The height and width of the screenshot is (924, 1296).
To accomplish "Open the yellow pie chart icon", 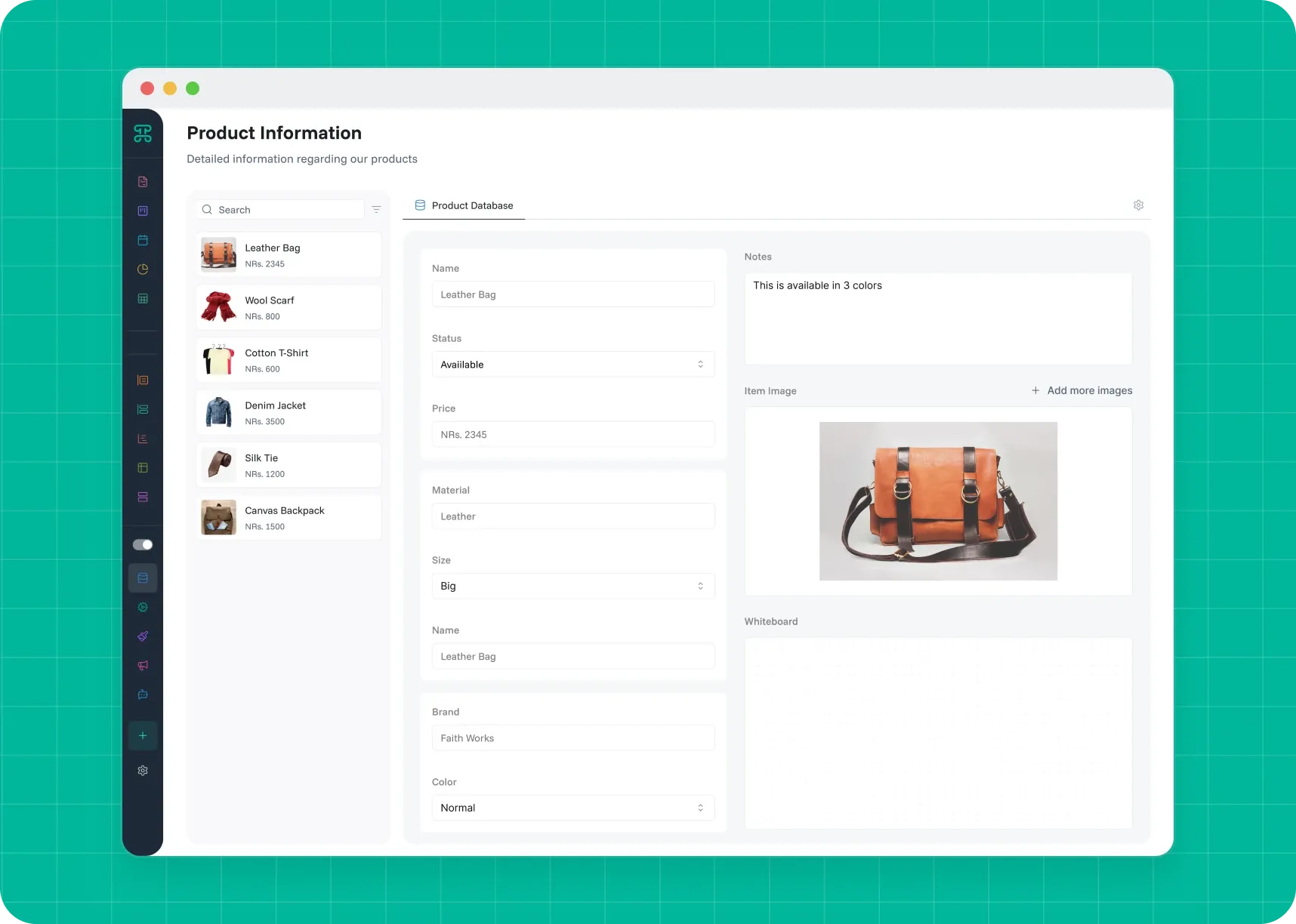I will (x=143, y=269).
